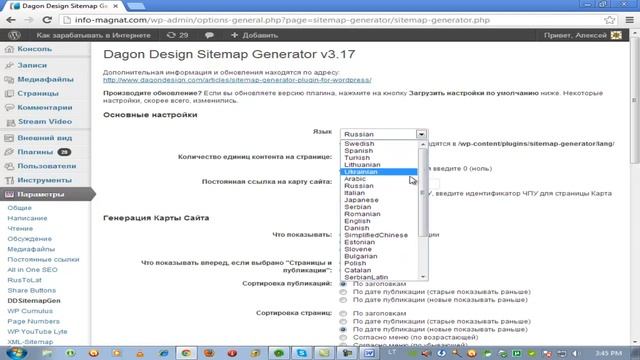The image size is (640, 360).
Task: Select English in language list
Action: [378, 221]
